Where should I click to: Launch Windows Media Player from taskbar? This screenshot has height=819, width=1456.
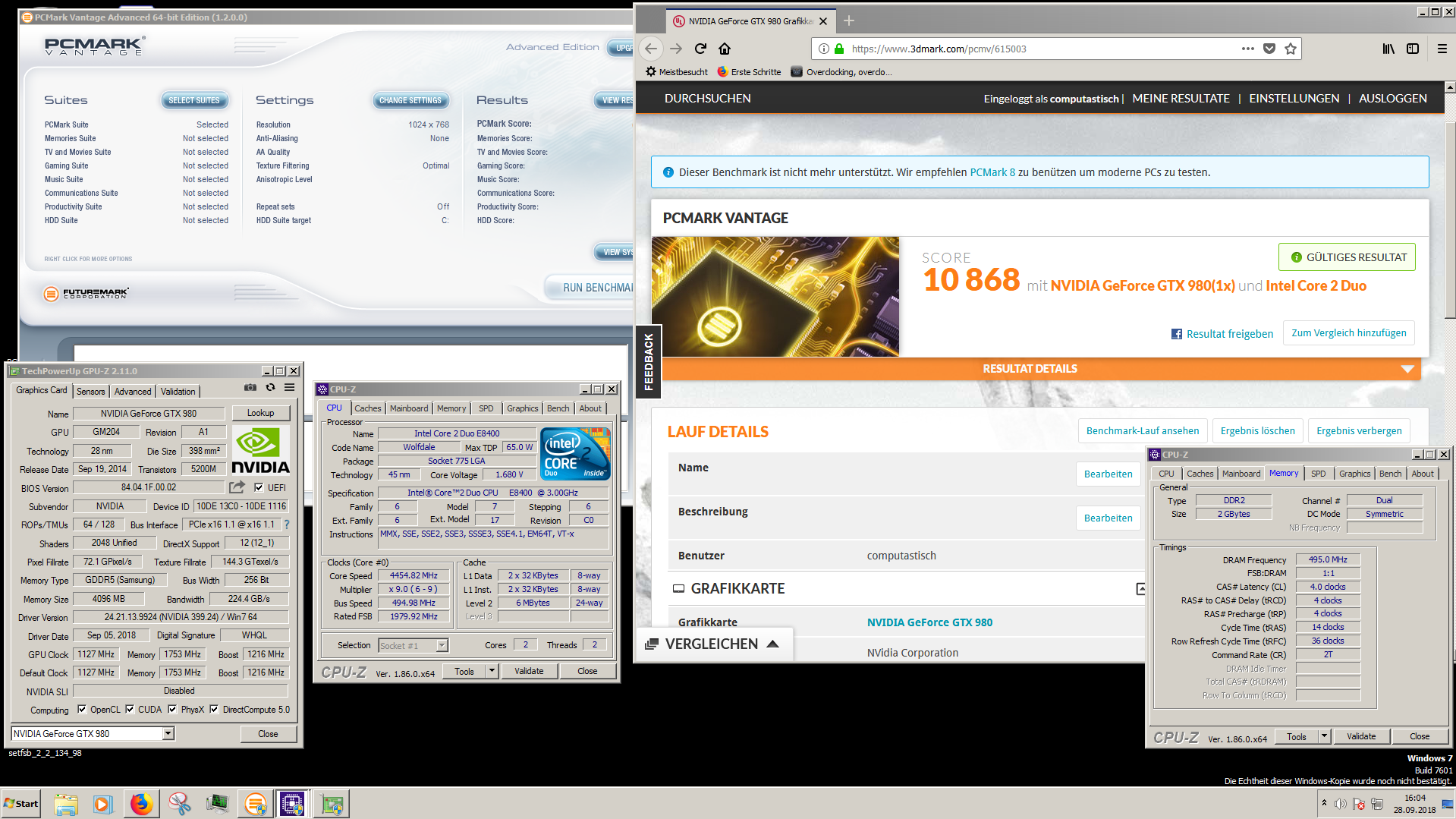click(103, 804)
